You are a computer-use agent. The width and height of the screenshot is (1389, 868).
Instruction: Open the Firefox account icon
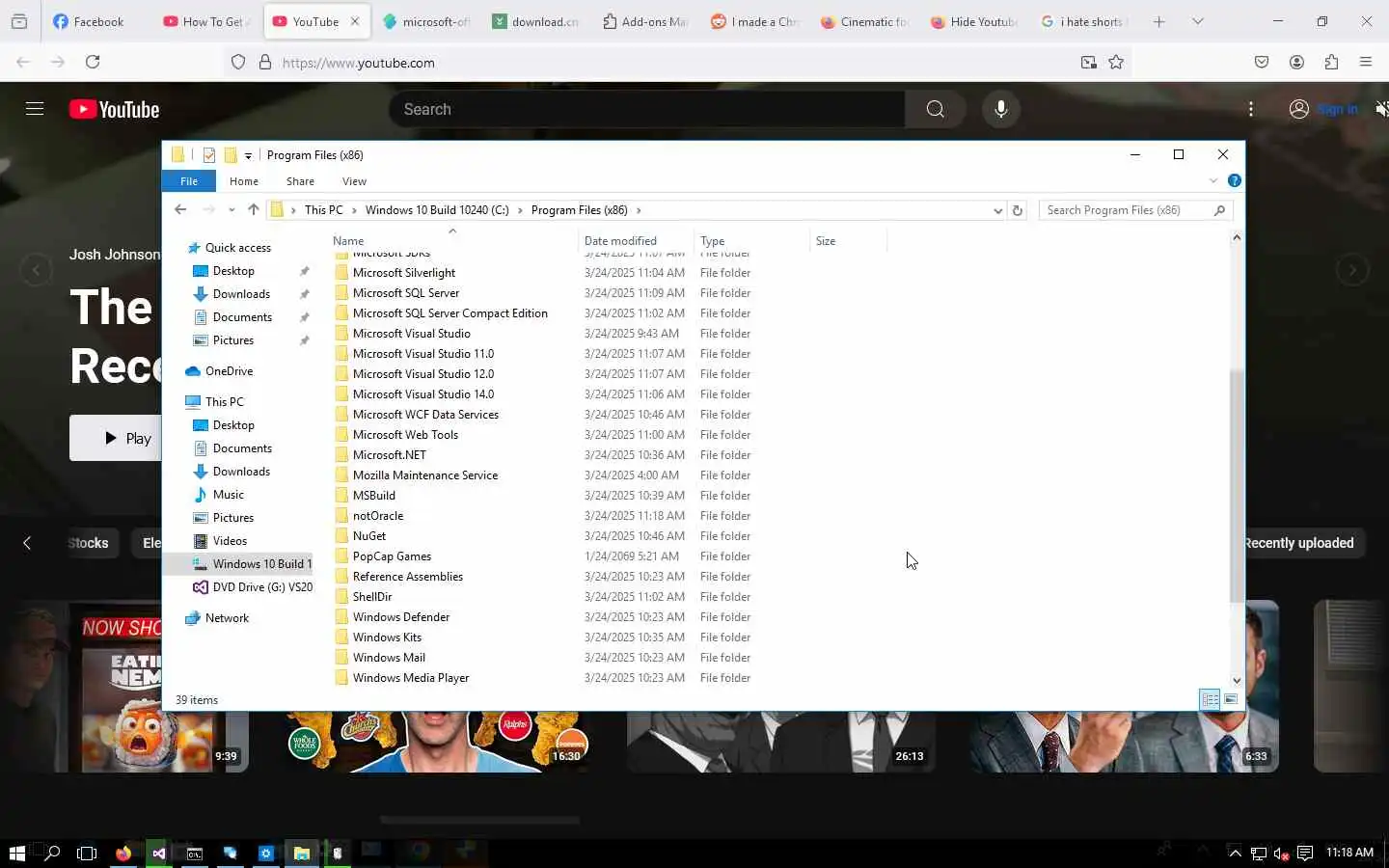pos(1296,62)
